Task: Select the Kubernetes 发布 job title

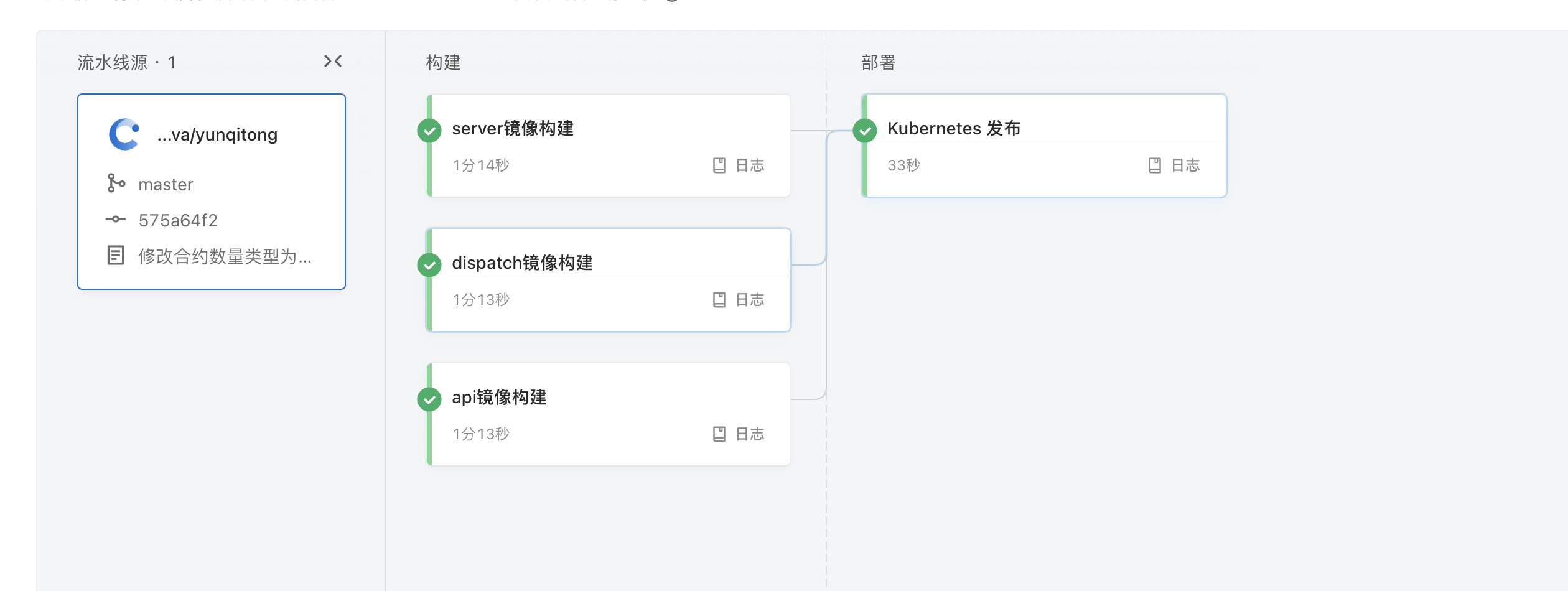Action: click(954, 128)
